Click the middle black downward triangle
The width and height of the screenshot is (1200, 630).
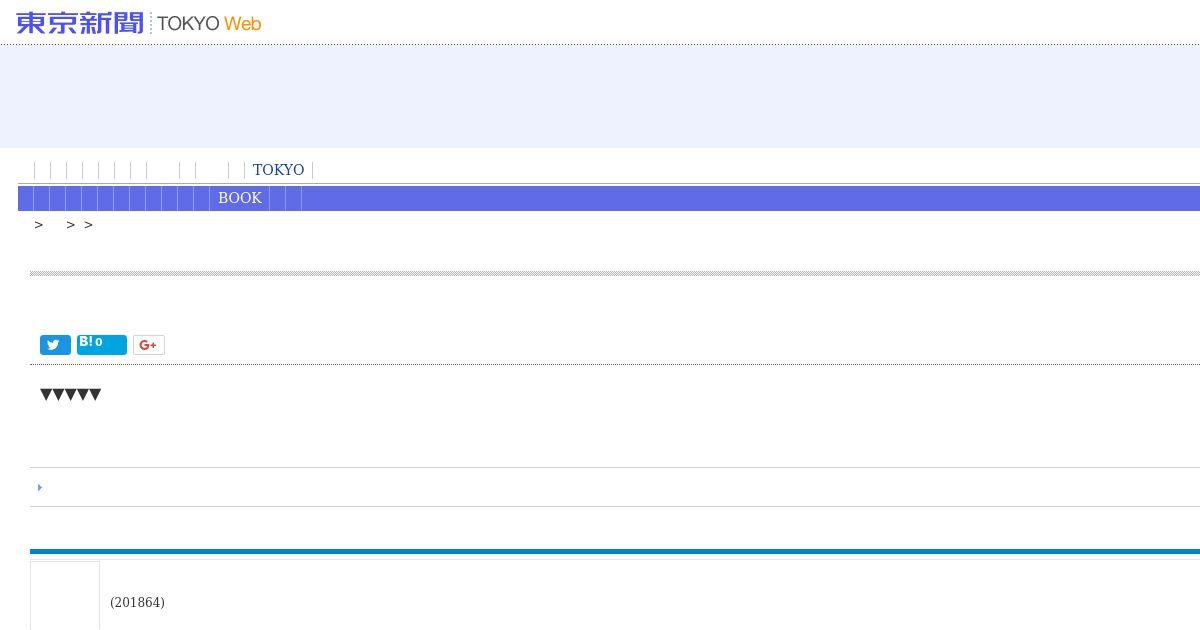pos(70,395)
